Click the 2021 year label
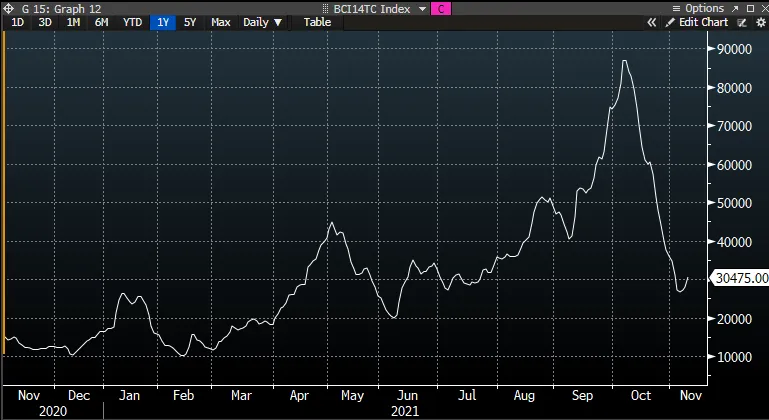 [x=405, y=411]
